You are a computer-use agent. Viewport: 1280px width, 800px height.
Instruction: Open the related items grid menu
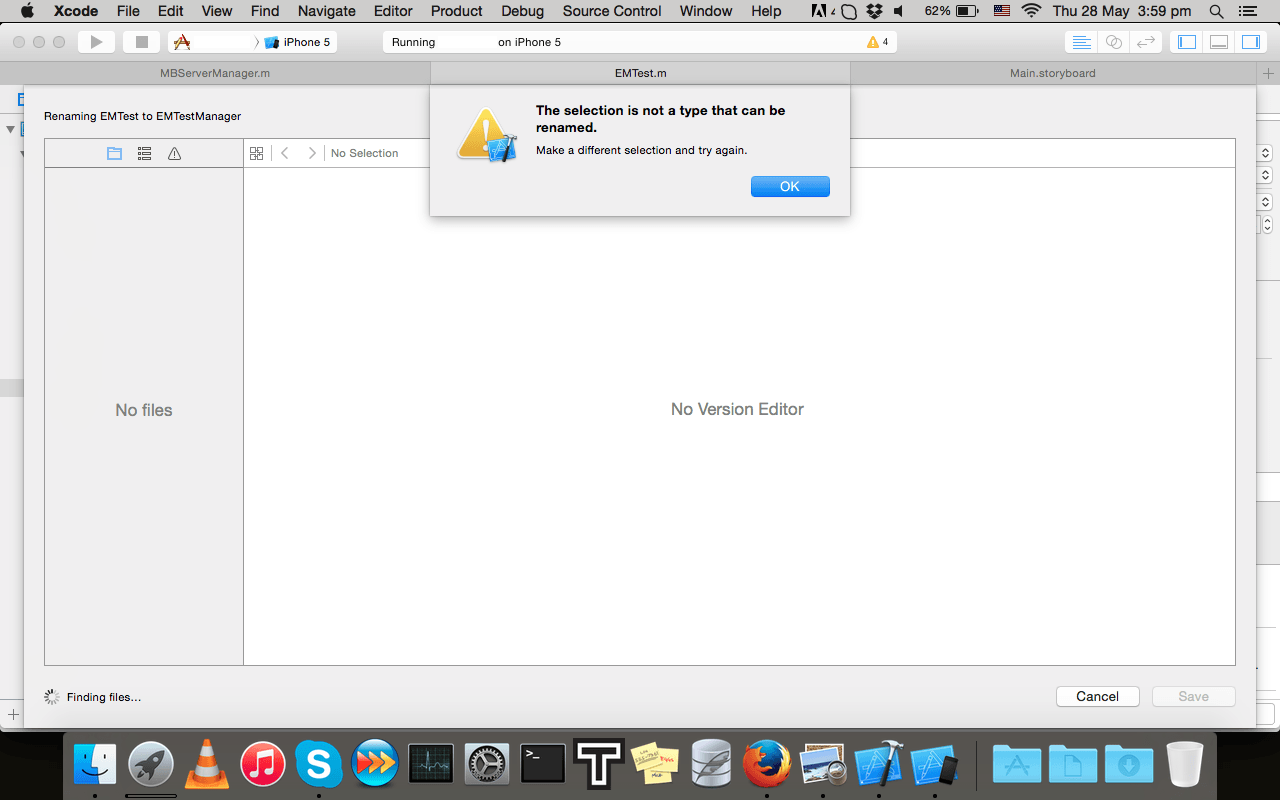point(256,153)
